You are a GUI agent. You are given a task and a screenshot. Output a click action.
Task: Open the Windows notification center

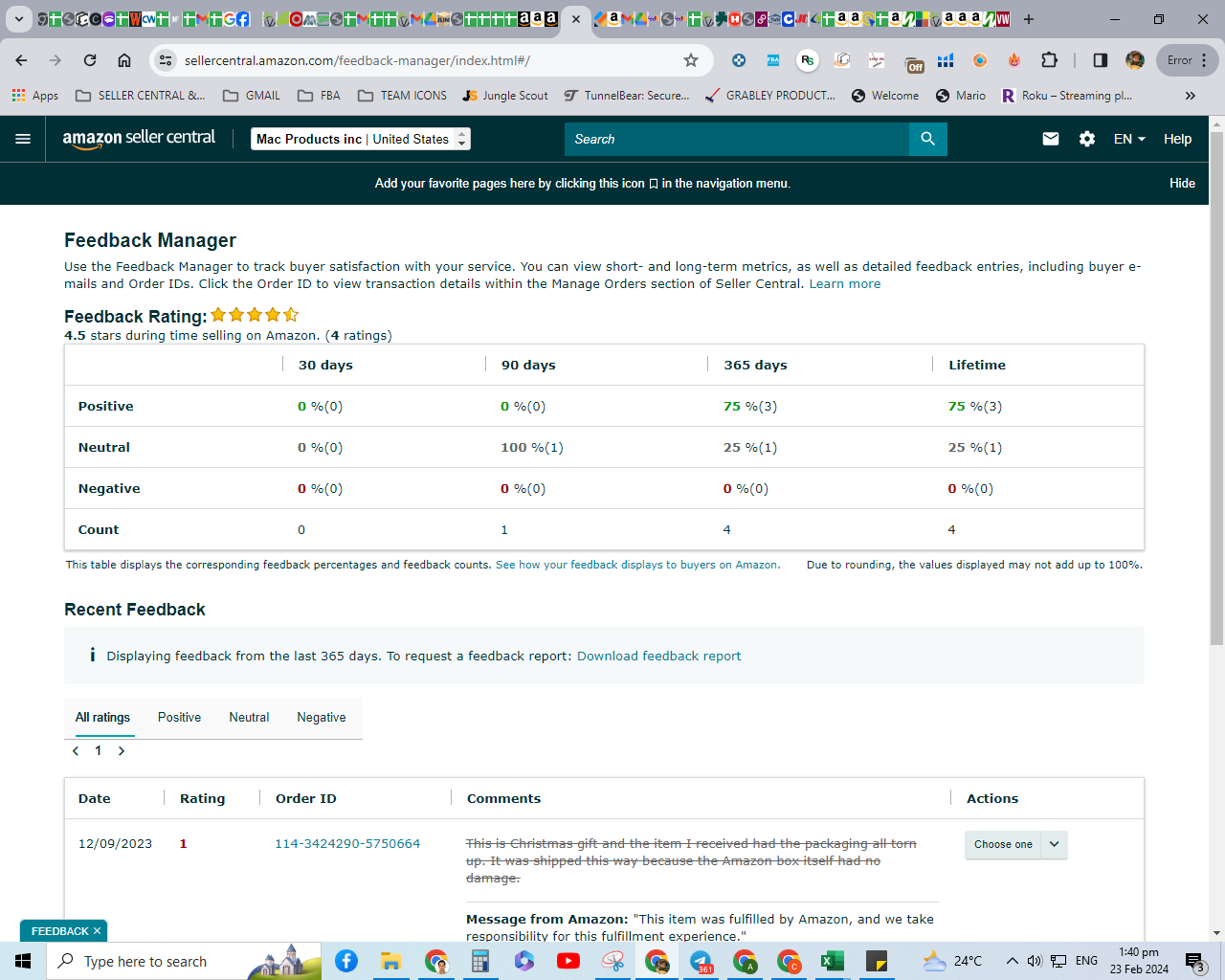1194,961
